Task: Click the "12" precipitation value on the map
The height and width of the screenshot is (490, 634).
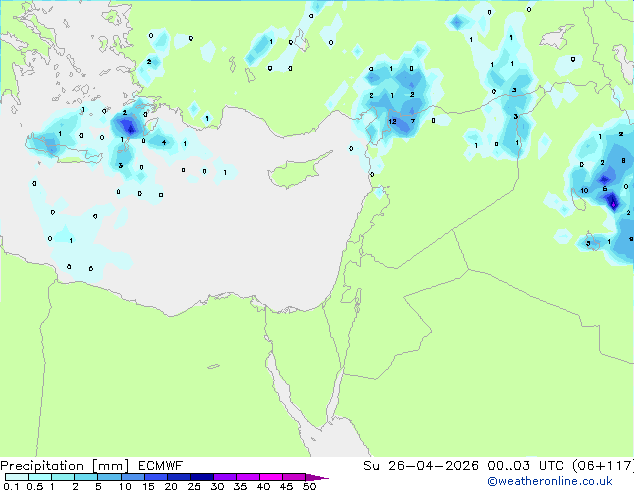Action: click(x=392, y=121)
